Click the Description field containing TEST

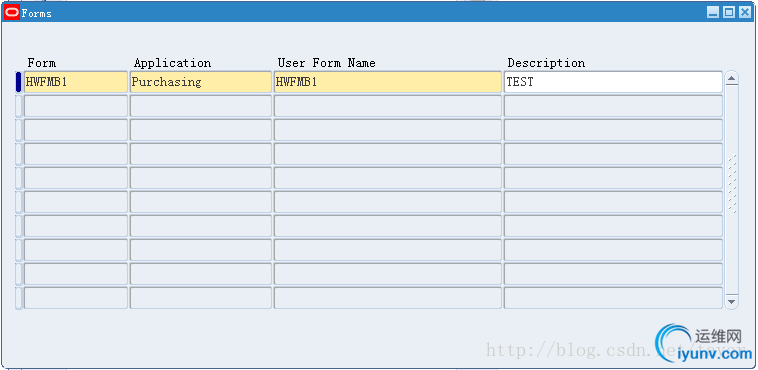point(613,82)
